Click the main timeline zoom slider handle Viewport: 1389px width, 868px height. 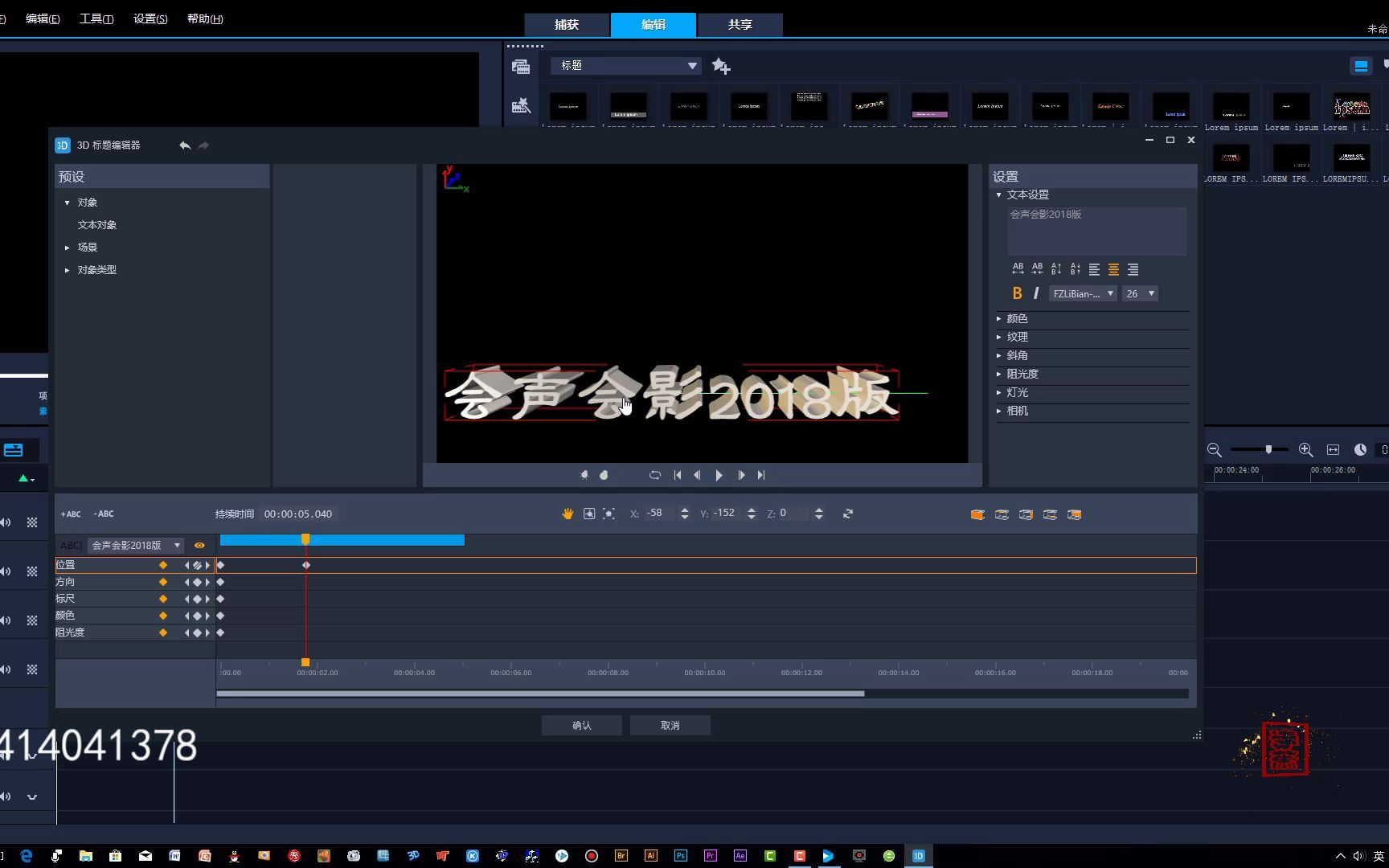tap(1268, 449)
